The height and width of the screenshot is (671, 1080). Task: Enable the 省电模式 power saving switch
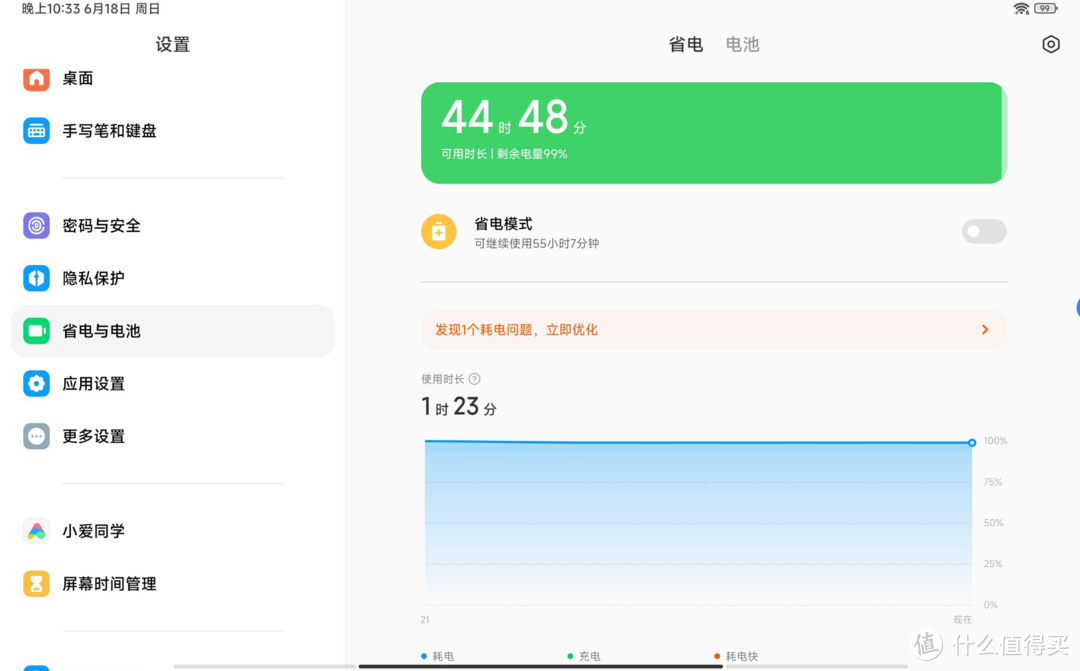(984, 231)
